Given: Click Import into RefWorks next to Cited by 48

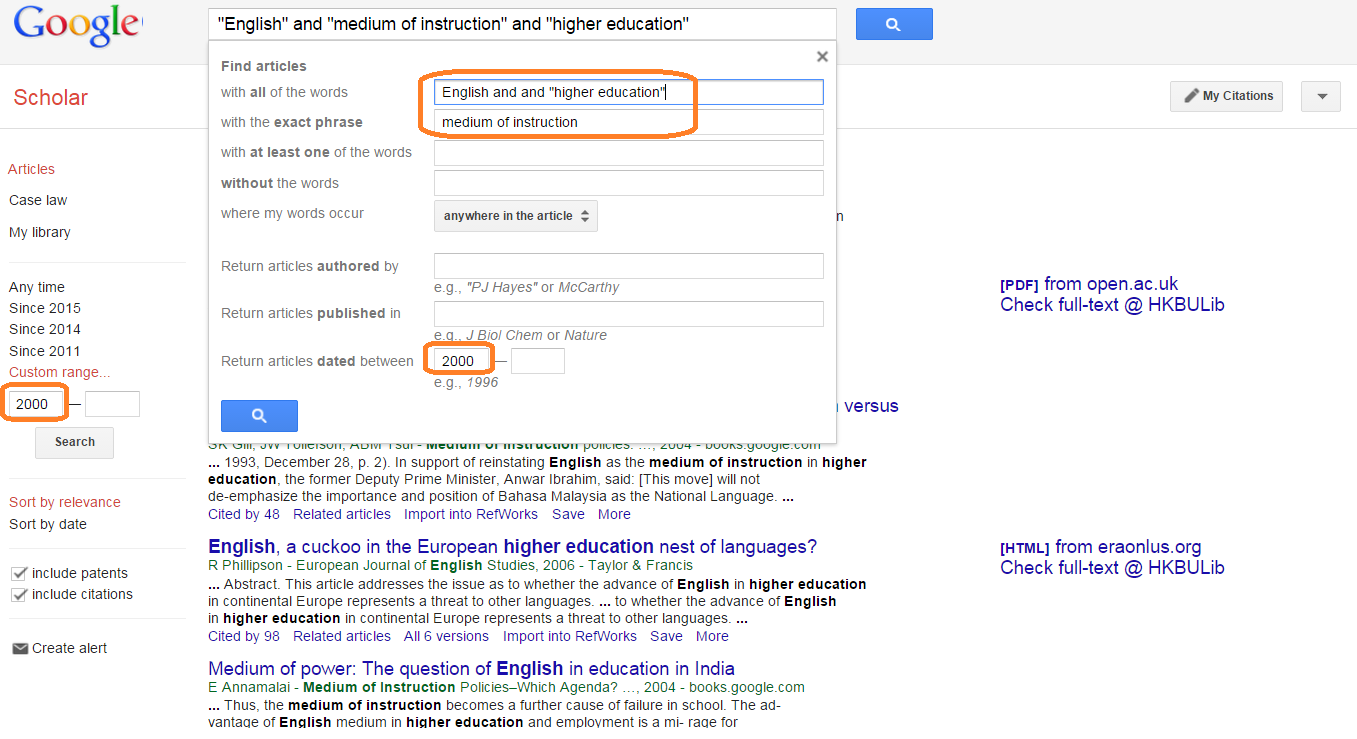Looking at the screenshot, I should pyautogui.click(x=471, y=514).
